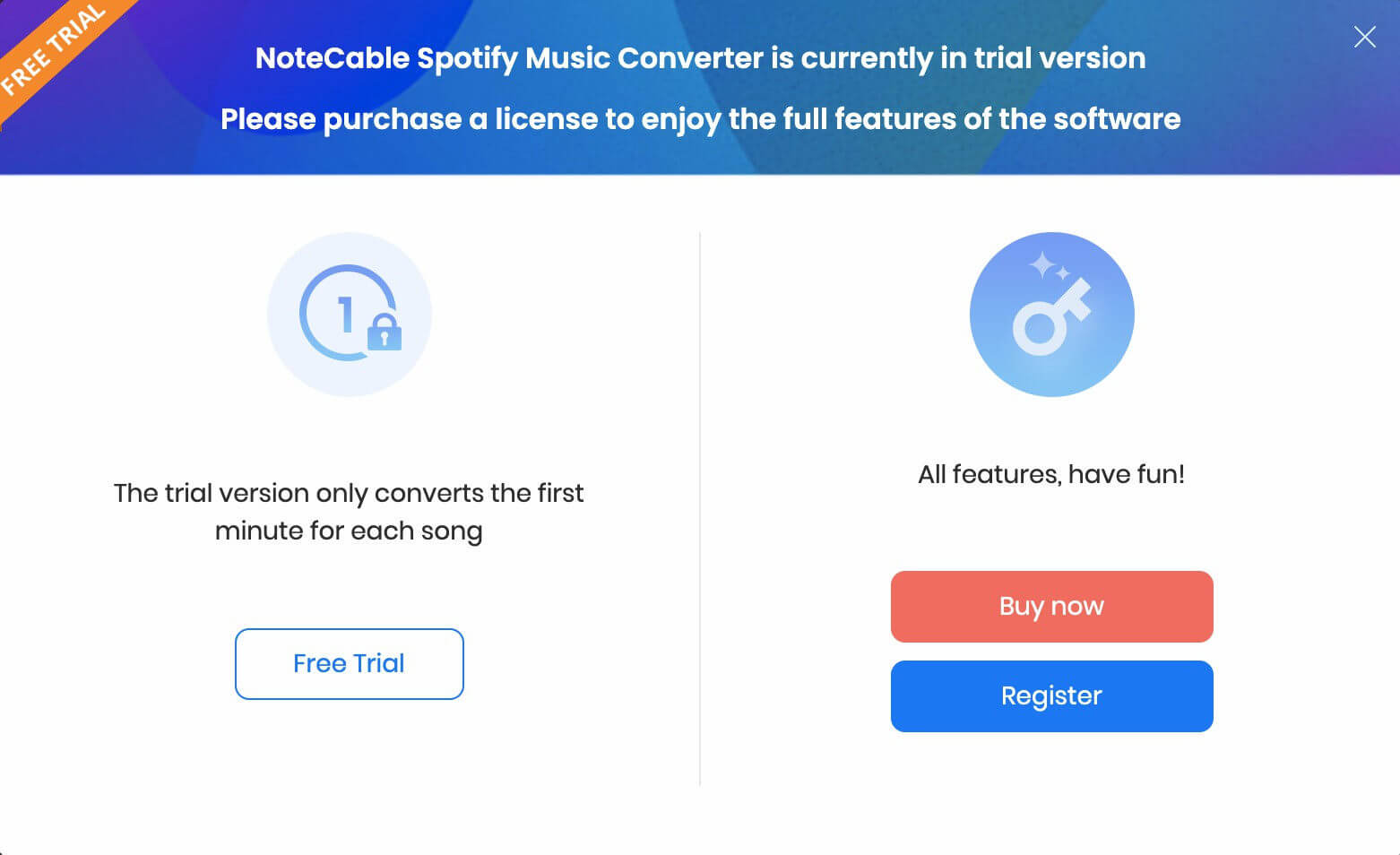Click the red Buy now button
The image size is (1400, 855).
(1052, 607)
